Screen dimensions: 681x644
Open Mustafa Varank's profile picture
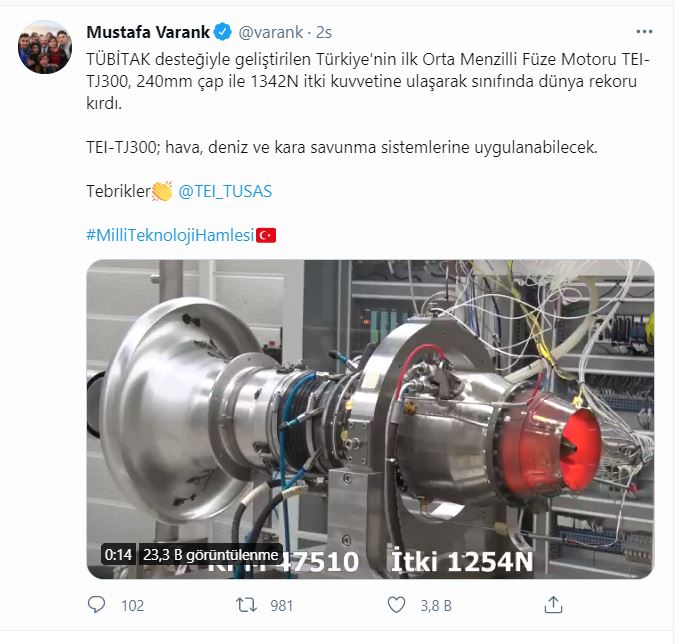[45, 47]
